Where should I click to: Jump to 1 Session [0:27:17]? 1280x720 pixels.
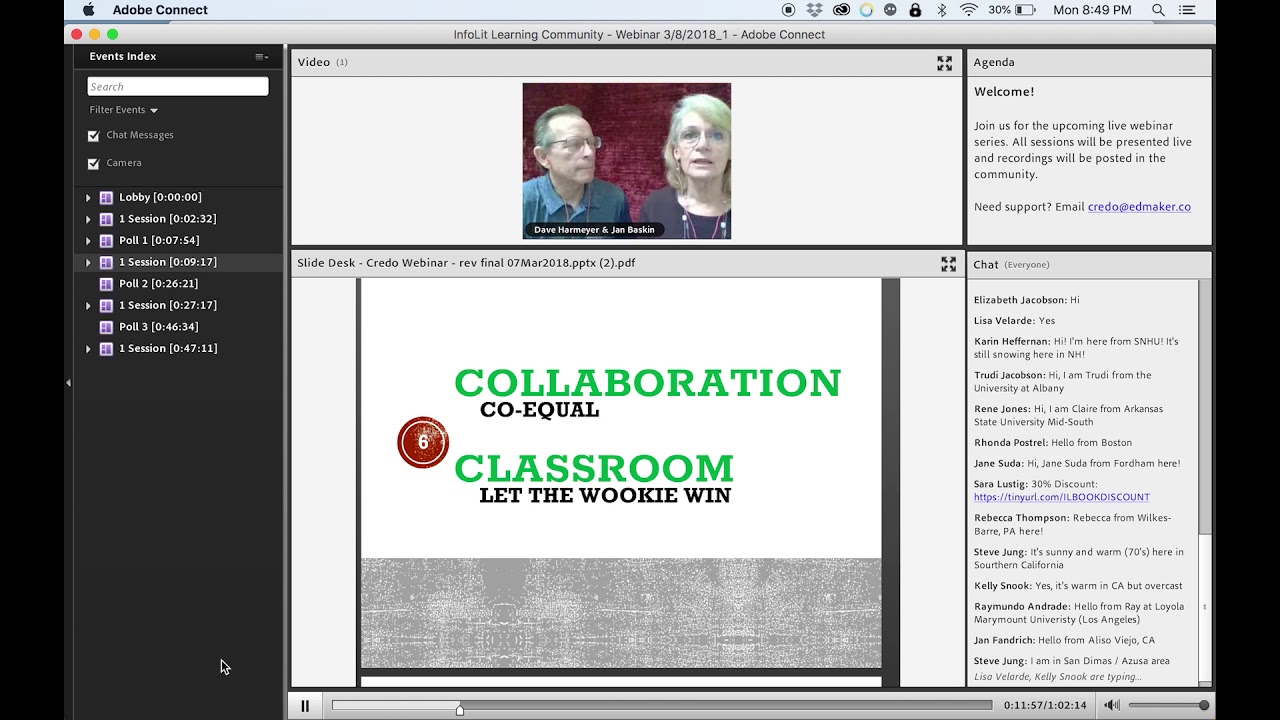pyautogui.click(x=167, y=306)
